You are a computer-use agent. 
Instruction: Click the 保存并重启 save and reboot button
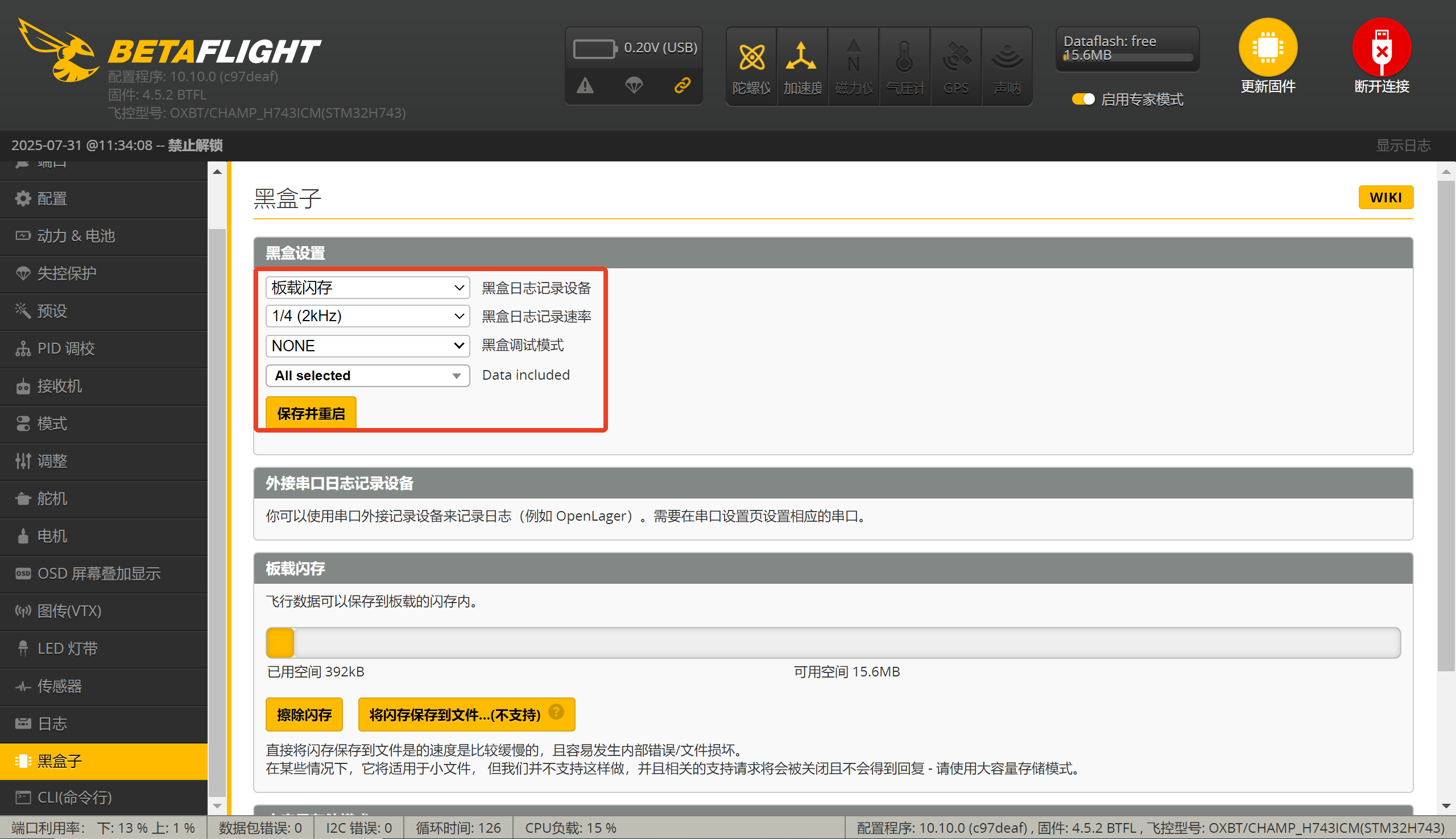tap(311, 413)
